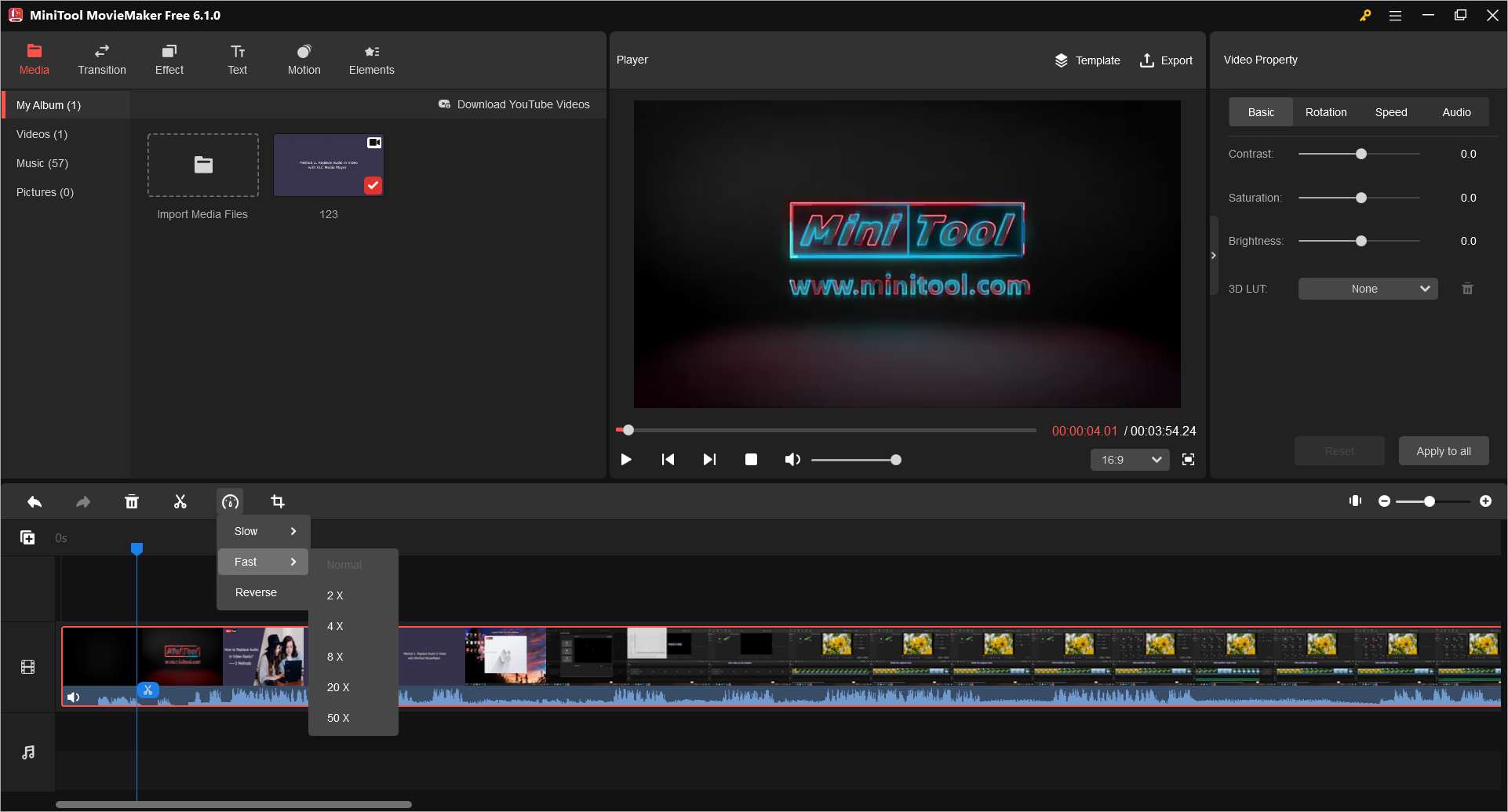Add a new track to timeline

pyautogui.click(x=27, y=537)
